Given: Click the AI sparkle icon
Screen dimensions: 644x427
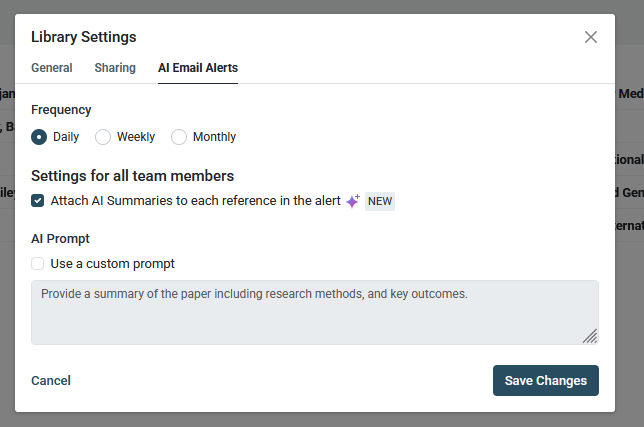Looking at the screenshot, I should (x=352, y=201).
